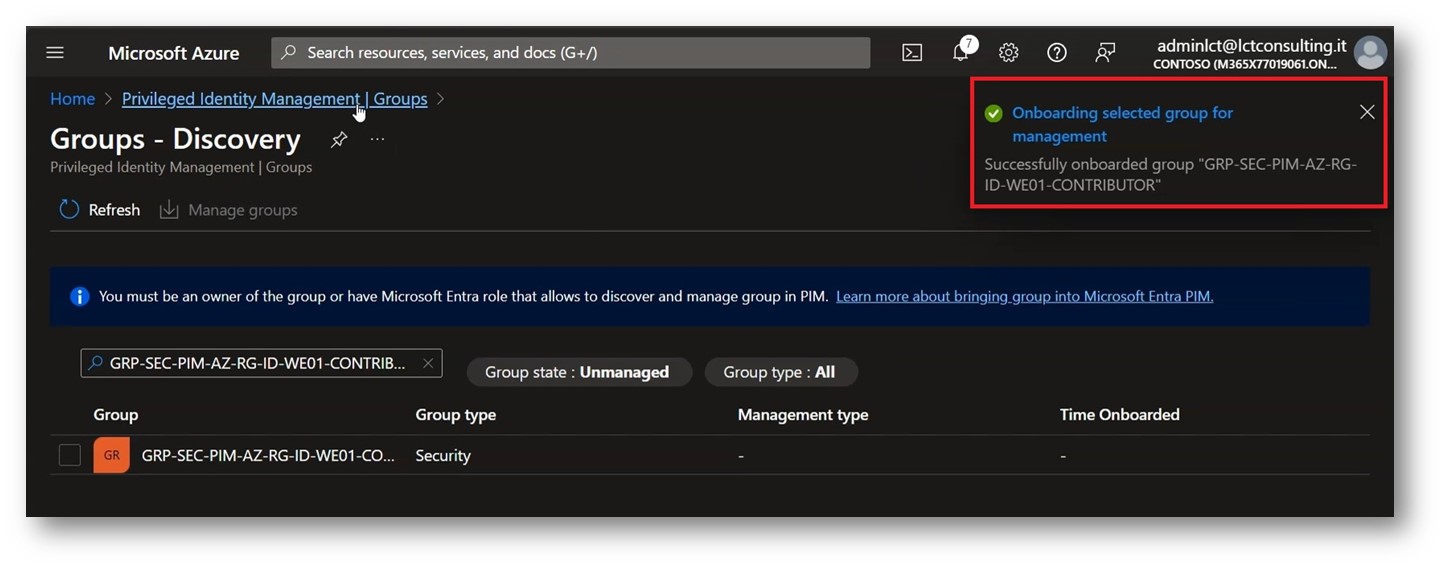Click the Manage groups button

click(229, 210)
